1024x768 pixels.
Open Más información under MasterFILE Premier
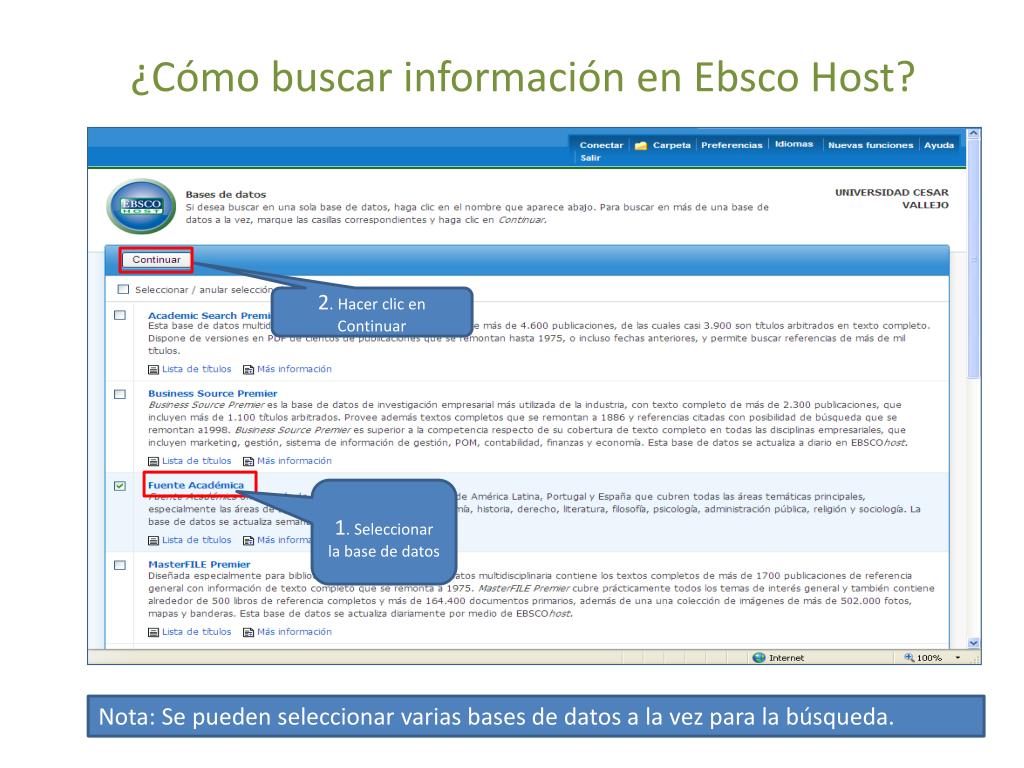tap(295, 632)
